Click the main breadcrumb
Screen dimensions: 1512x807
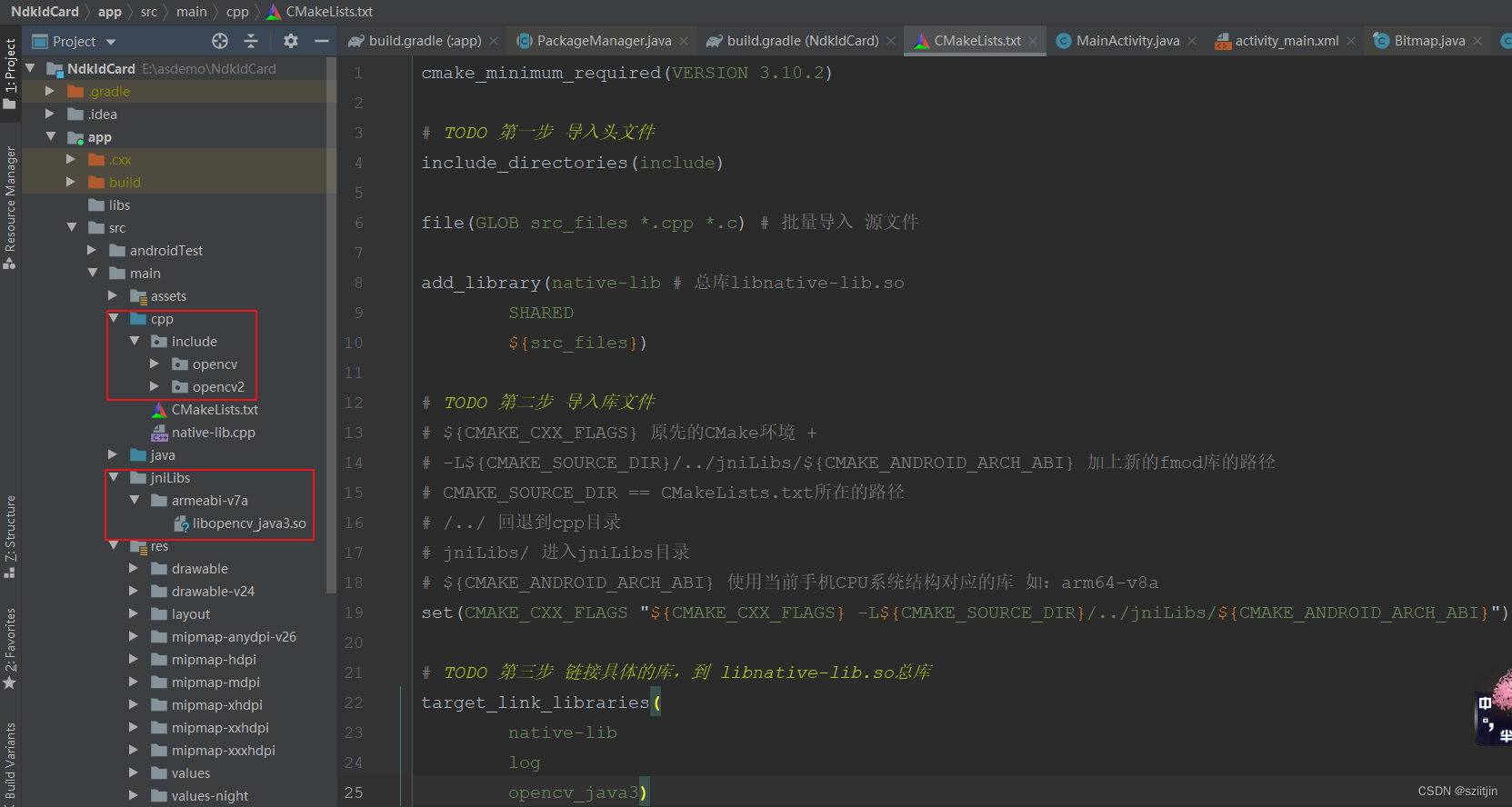tap(192, 11)
